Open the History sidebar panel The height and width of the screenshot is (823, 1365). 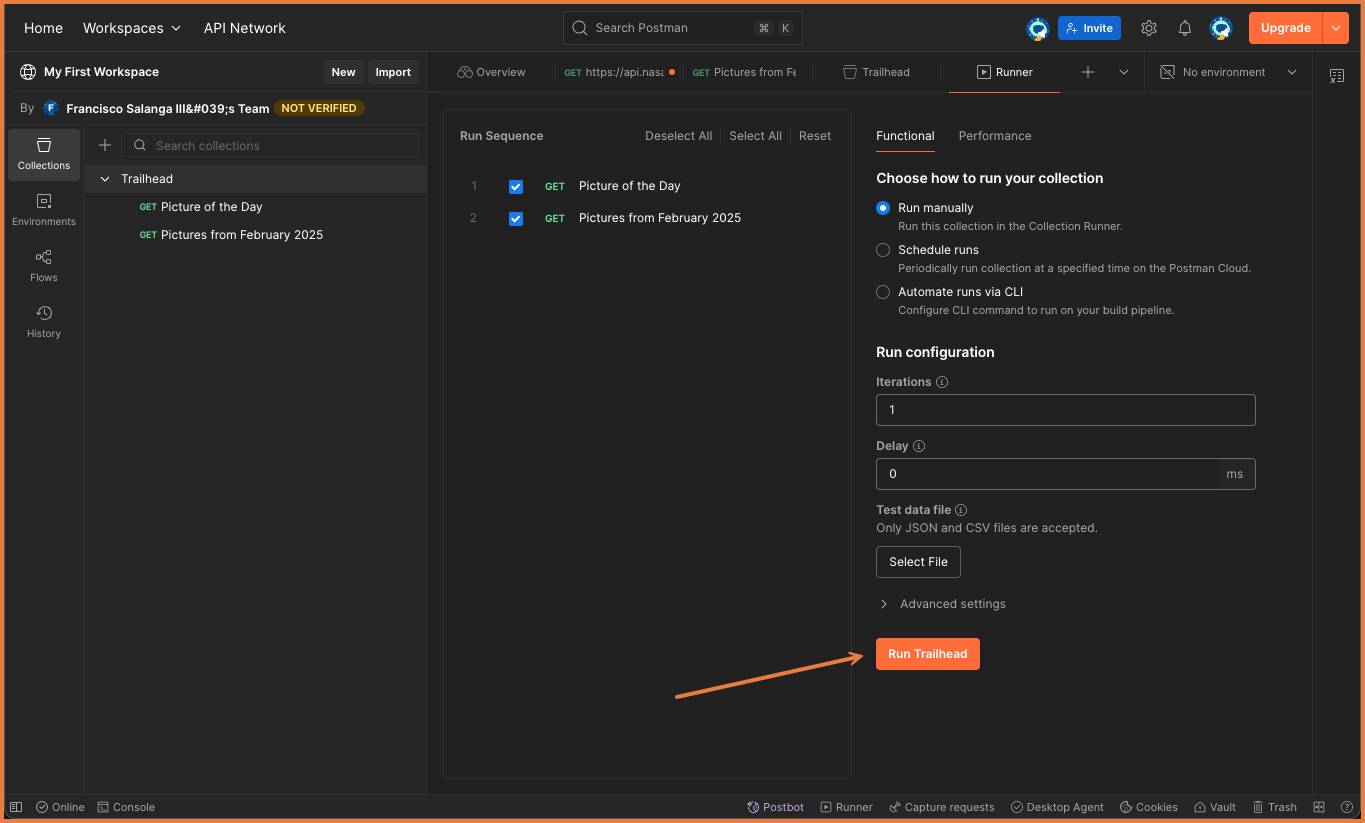coord(44,322)
